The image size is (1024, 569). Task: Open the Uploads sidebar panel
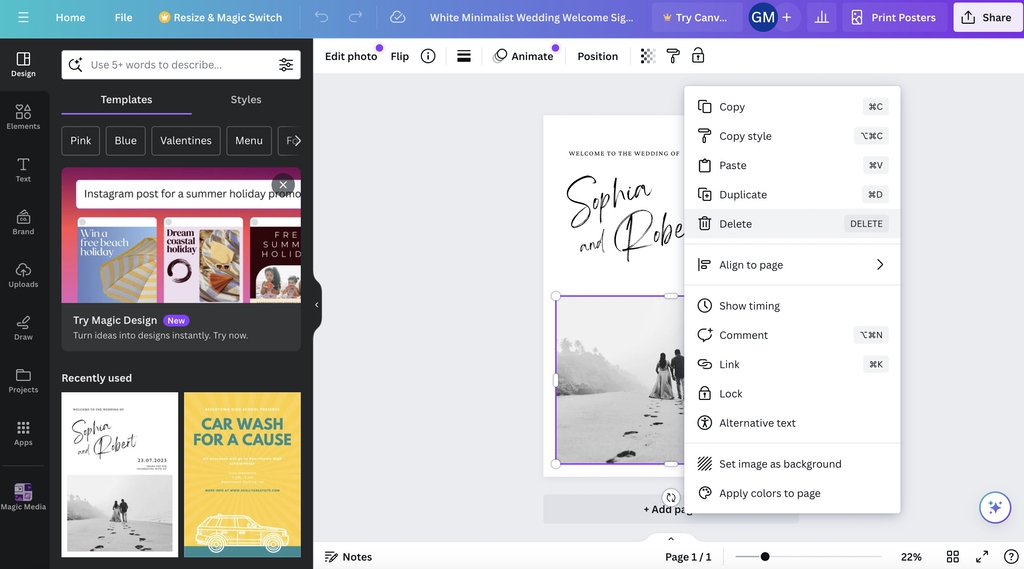click(x=23, y=275)
